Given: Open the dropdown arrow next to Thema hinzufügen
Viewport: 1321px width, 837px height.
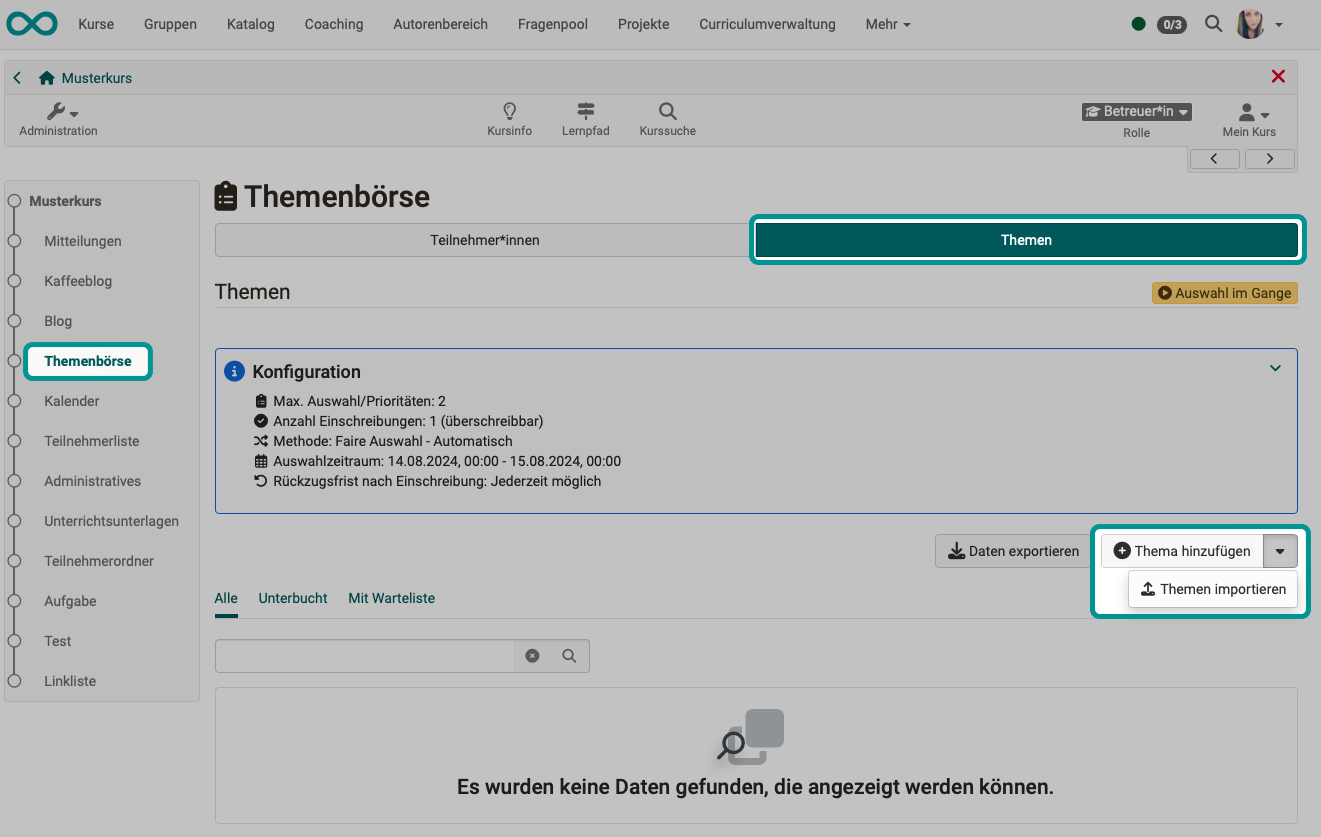Looking at the screenshot, I should point(1281,550).
